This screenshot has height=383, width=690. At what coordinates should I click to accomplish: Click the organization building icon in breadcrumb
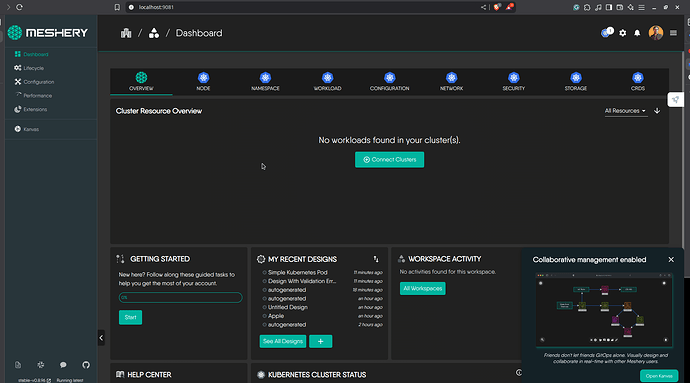(126, 33)
